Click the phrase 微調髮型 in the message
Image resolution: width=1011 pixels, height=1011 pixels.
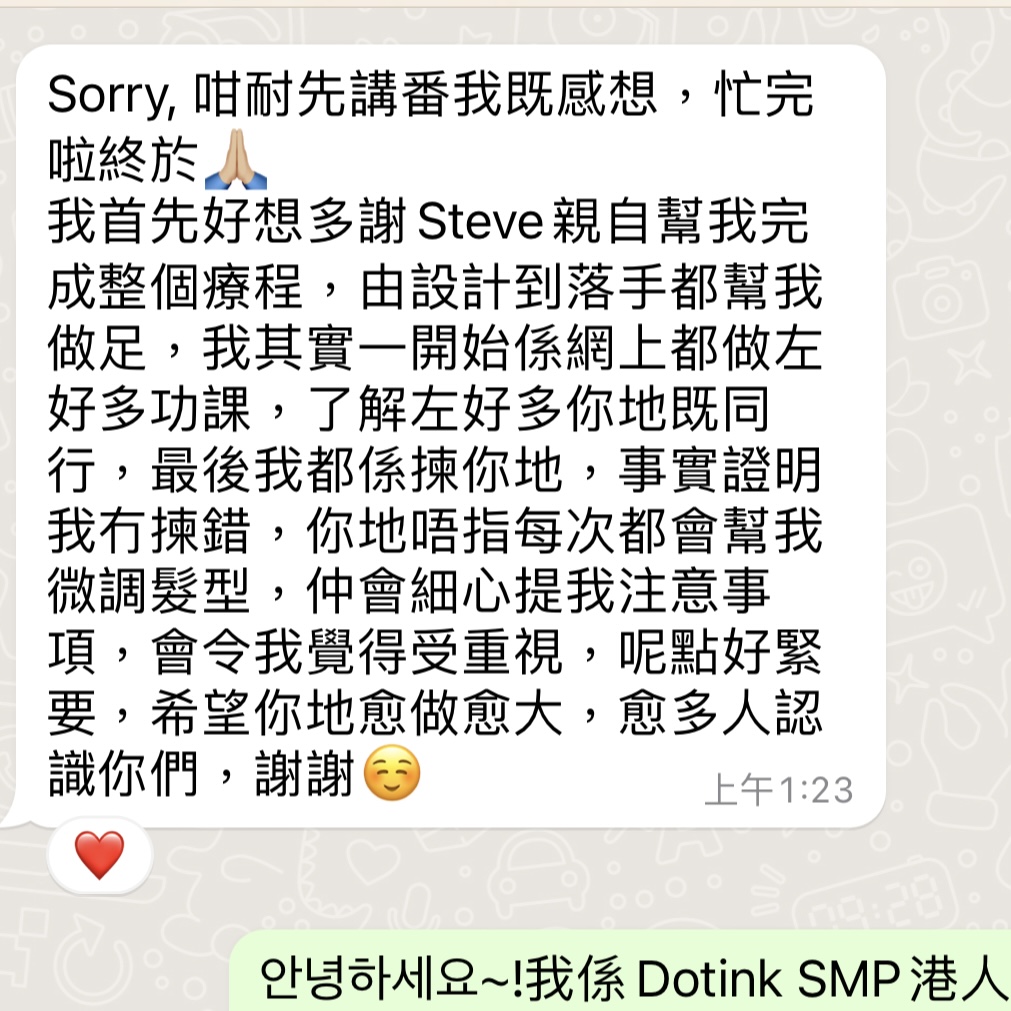[149, 592]
